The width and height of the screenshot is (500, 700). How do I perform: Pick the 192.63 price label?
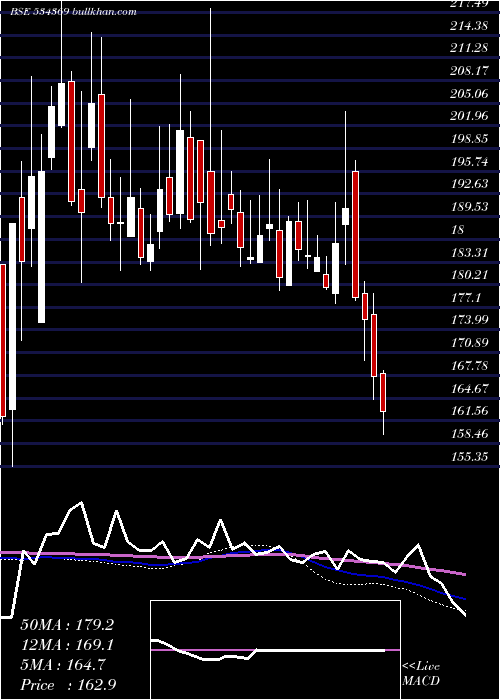pyautogui.click(x=469, y=184)
